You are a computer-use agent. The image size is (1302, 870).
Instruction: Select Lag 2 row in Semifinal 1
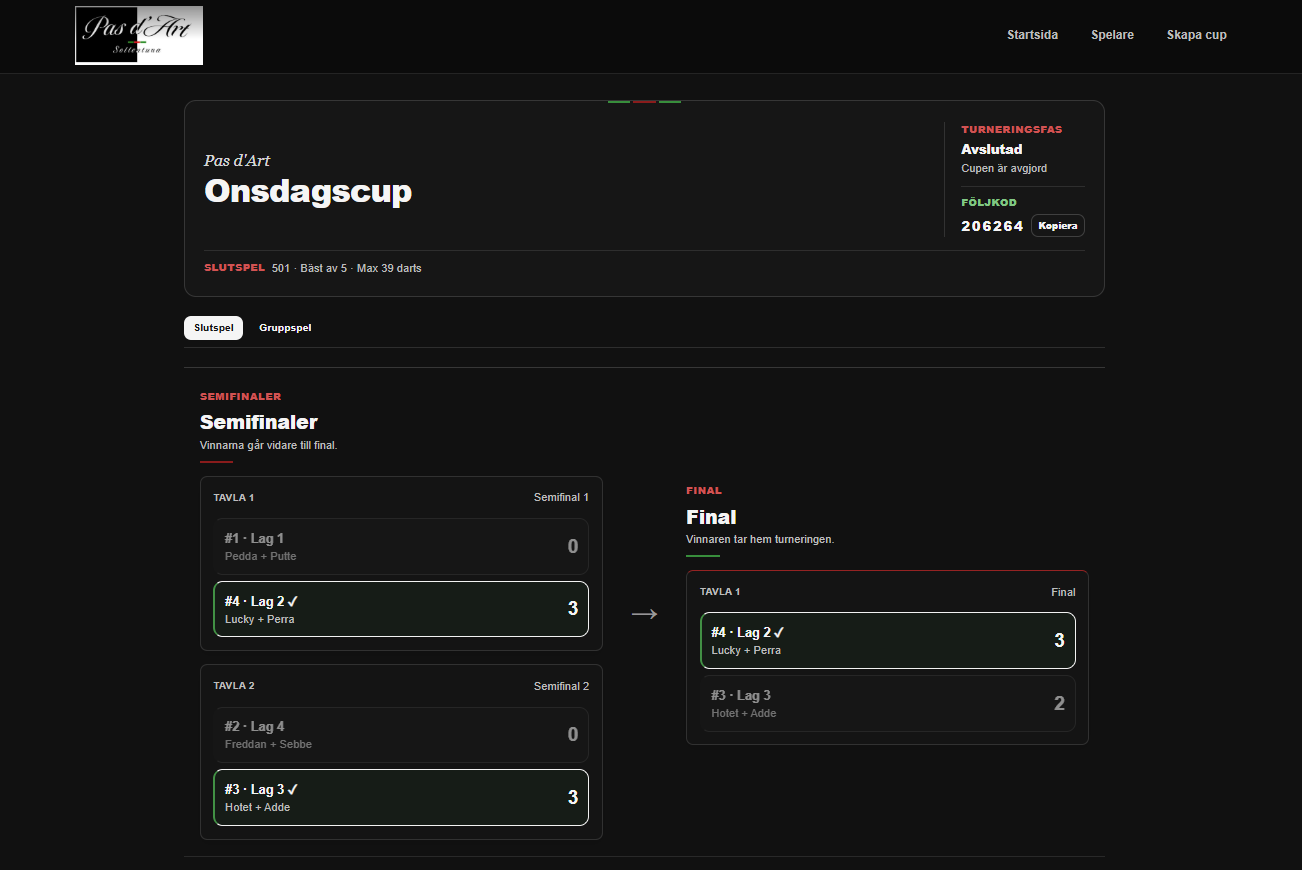(x=401, y=609)
